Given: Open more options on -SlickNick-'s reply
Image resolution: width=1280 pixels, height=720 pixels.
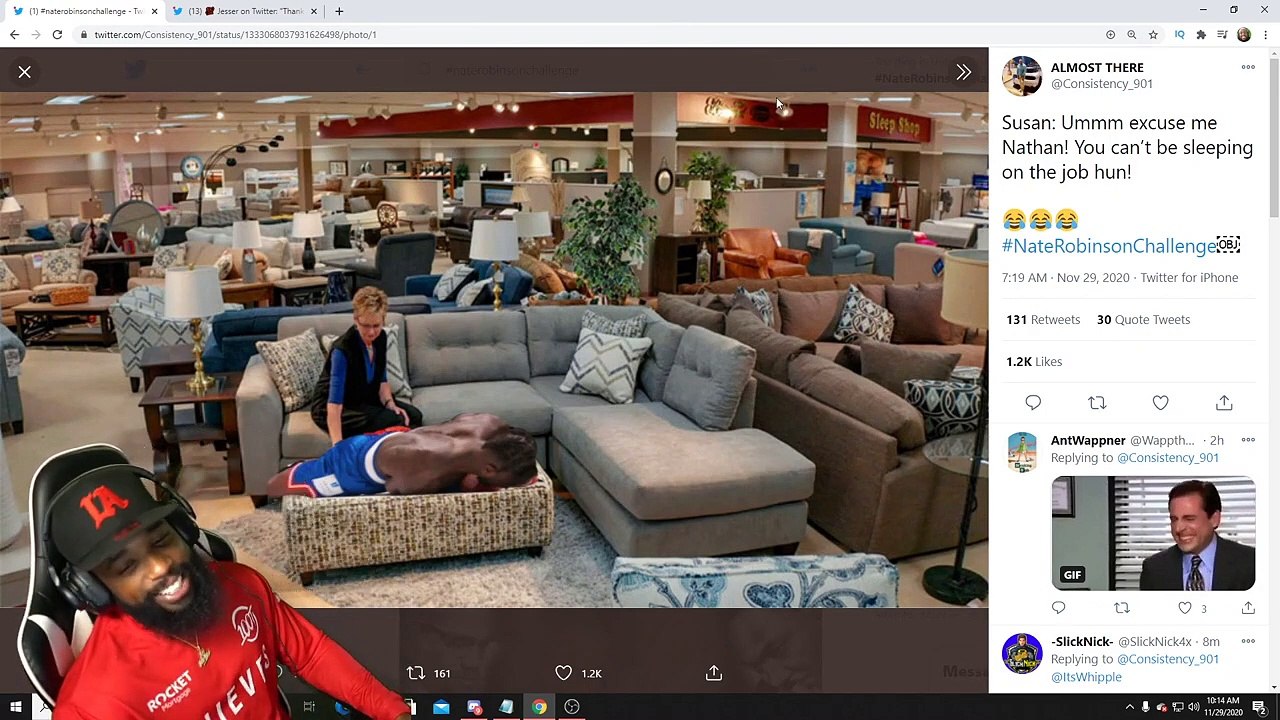Looking at the screenshot, I should pyautogui.click(x=1248, y=642).
